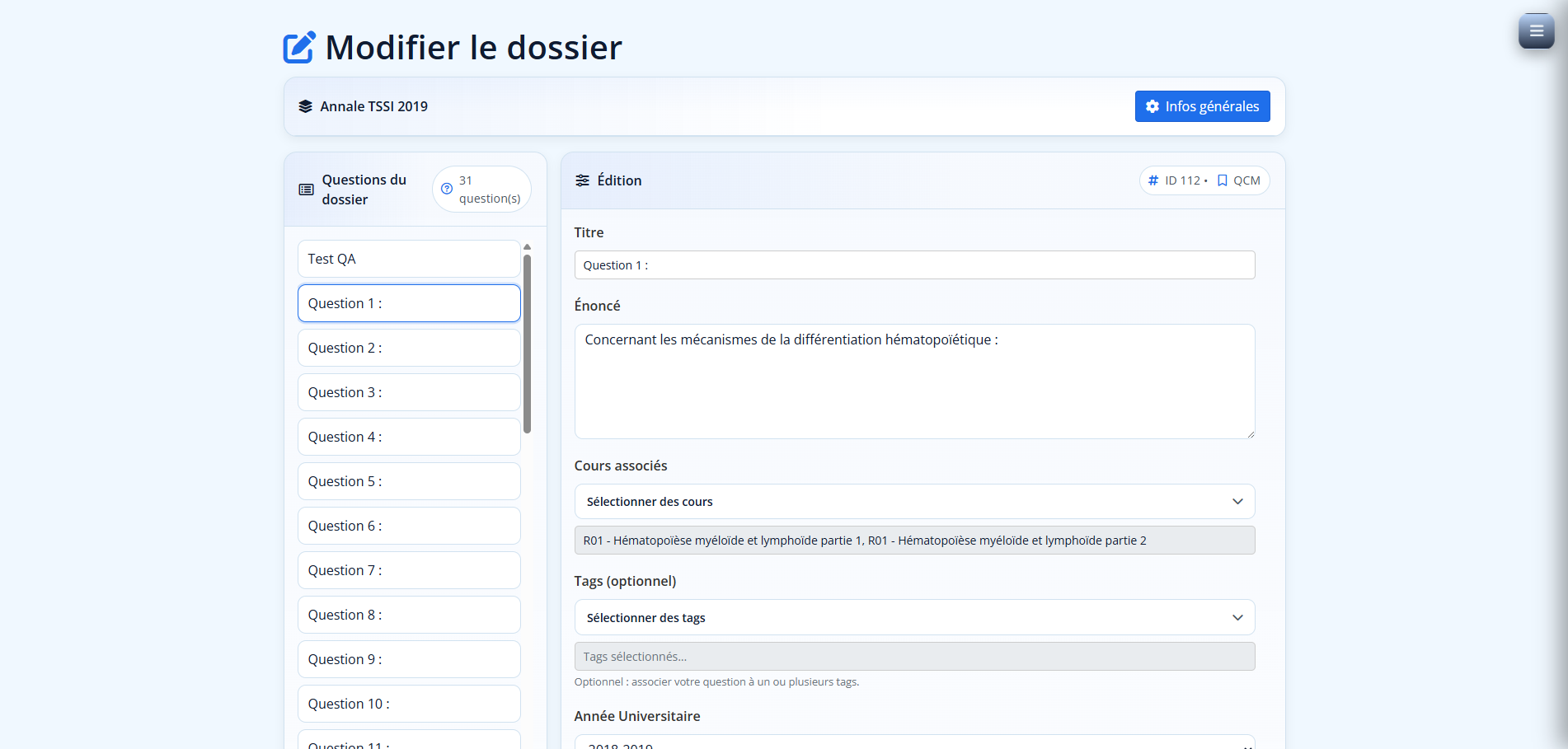Viewport: 1568px width, 749px height.
Task: Open the hamburger menu in the top-right corner
Action: [1535, 30]
